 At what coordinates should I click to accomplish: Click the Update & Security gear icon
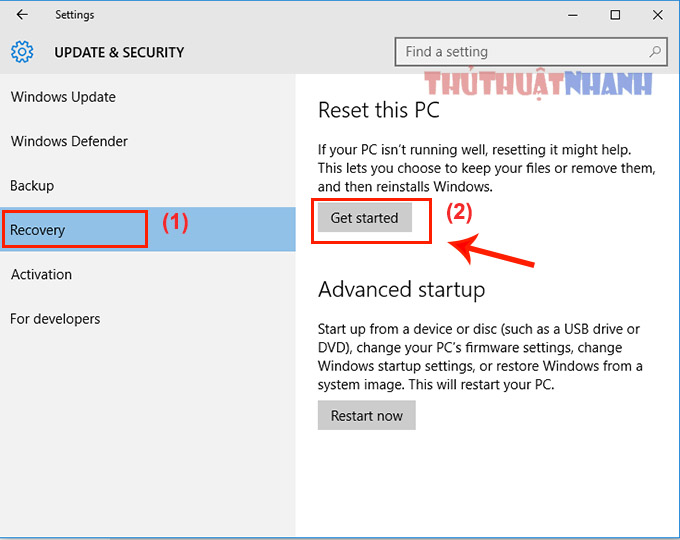coord(22,52)
